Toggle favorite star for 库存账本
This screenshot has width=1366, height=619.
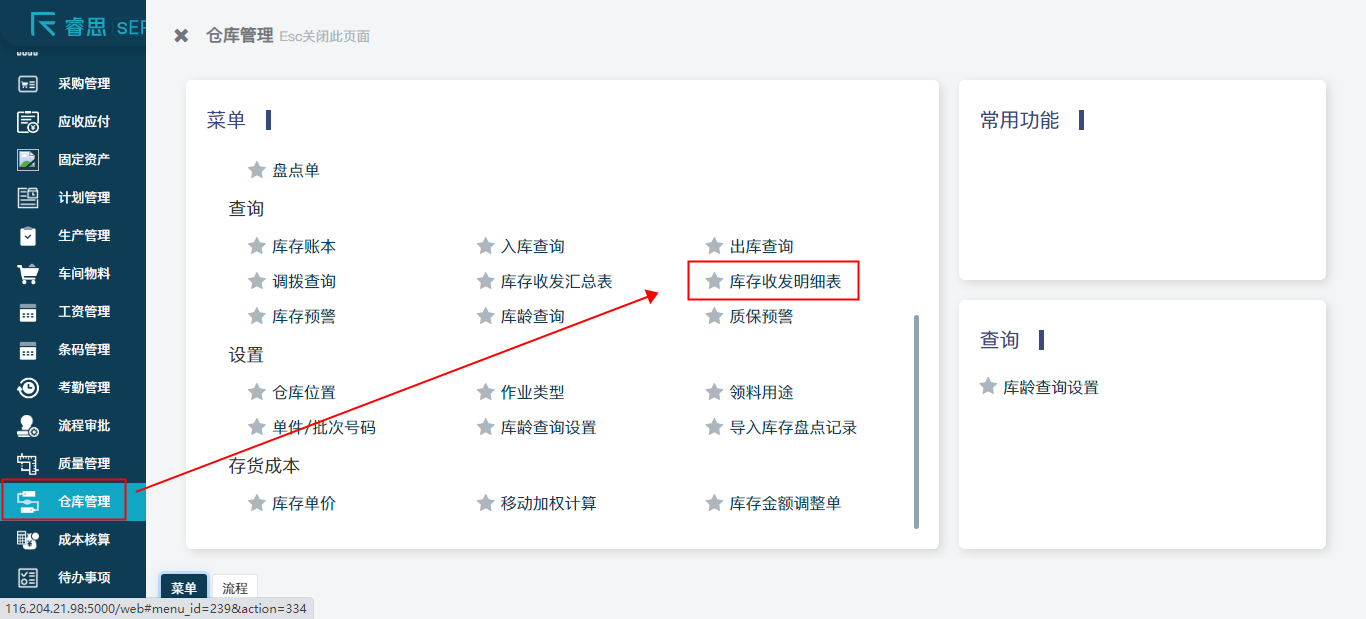[256, 246]
